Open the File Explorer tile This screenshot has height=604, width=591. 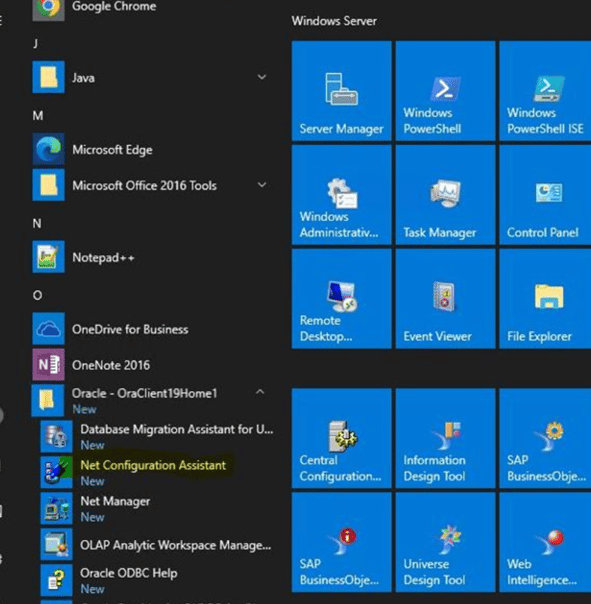[x=545, y=299]
